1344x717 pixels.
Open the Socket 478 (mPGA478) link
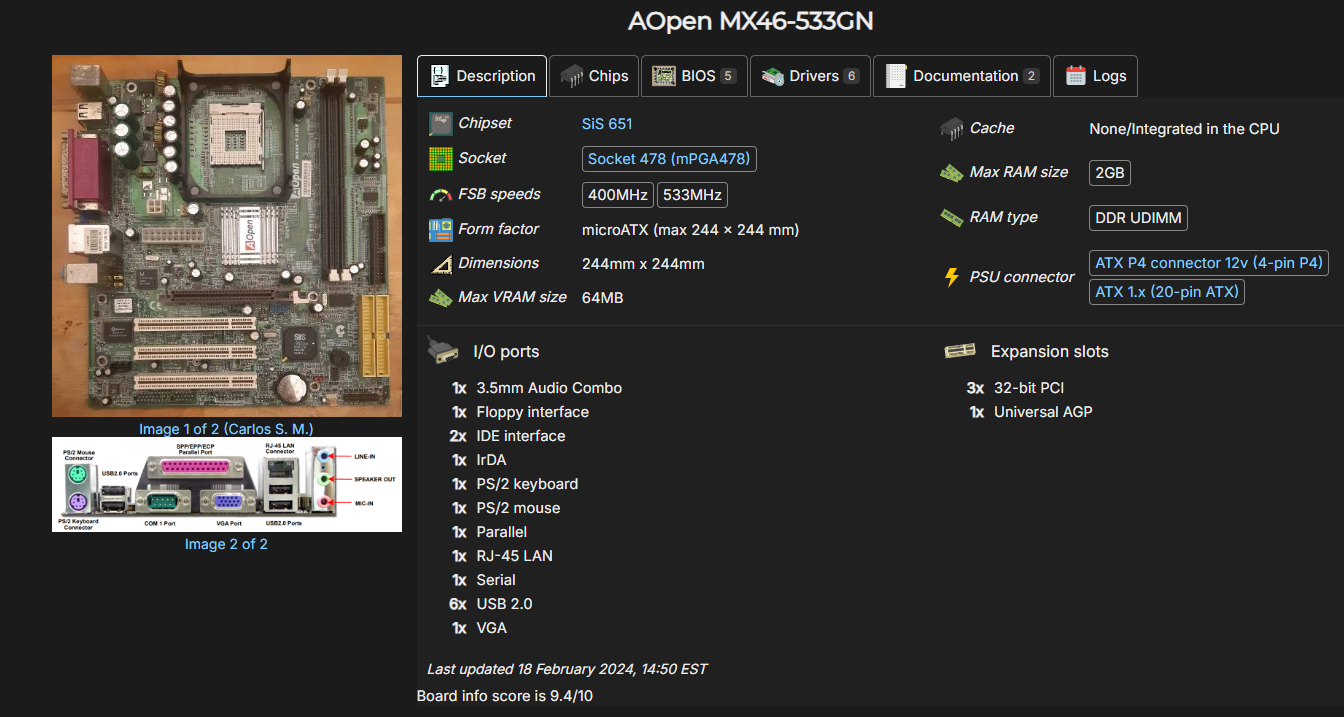tap(669, 159)
